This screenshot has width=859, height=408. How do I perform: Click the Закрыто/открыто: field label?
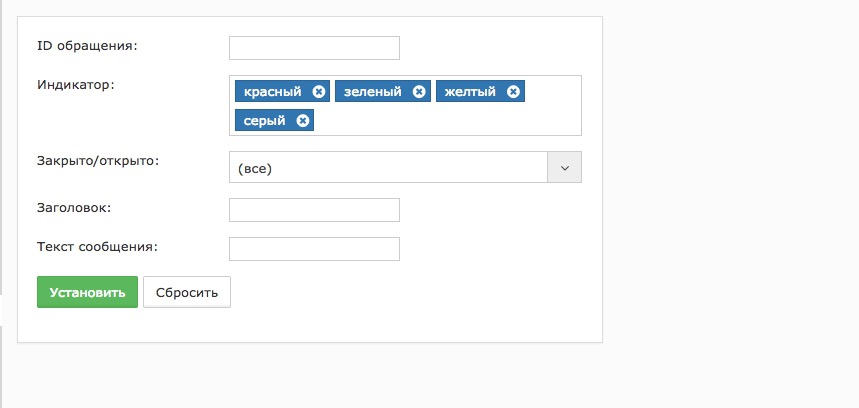point(98,162)
